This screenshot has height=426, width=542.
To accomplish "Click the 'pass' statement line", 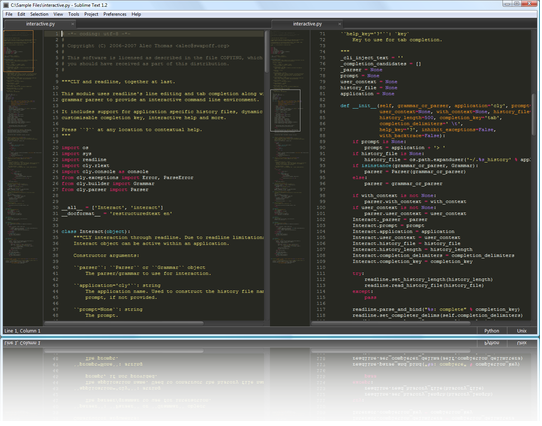I will (370, 298).
